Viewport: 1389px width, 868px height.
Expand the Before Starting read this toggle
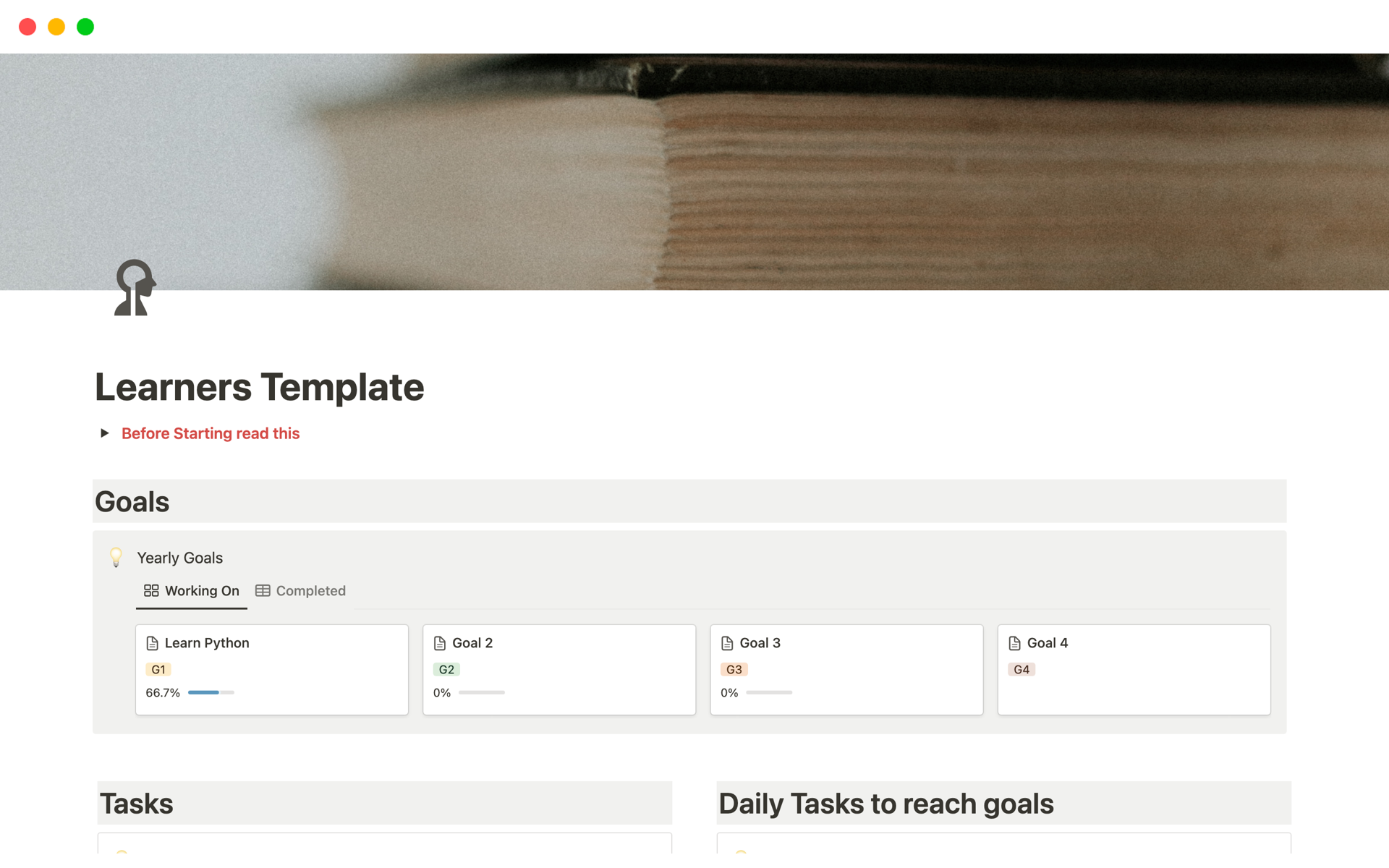[105, 433]
